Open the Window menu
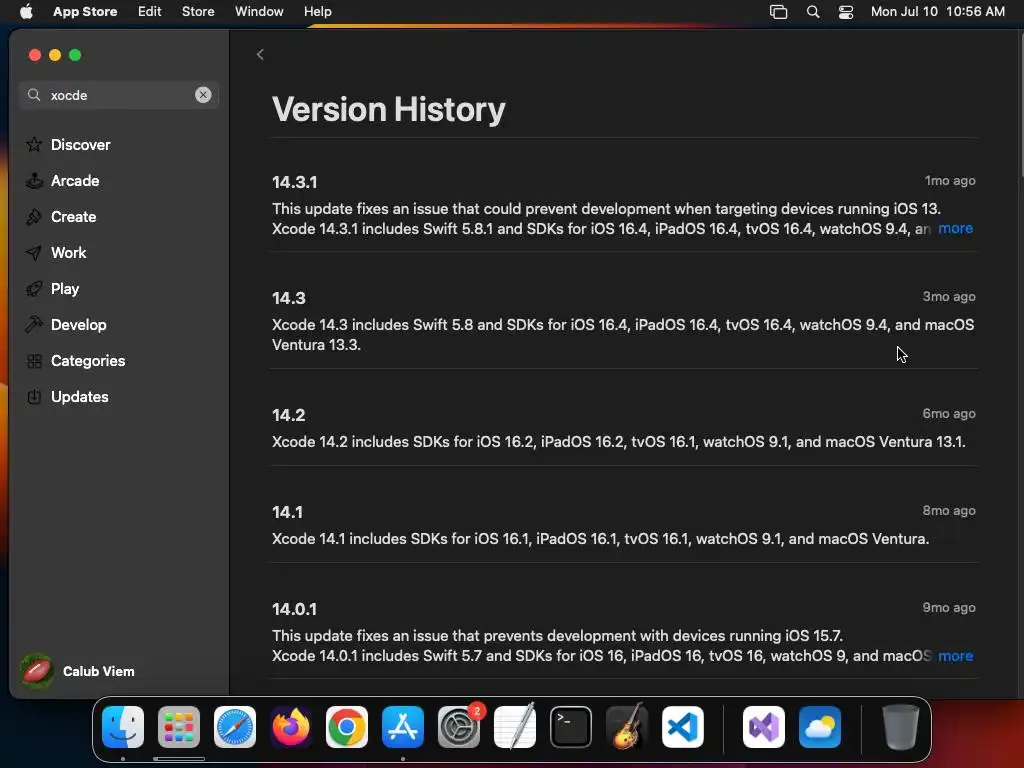 tap(259, 12)
